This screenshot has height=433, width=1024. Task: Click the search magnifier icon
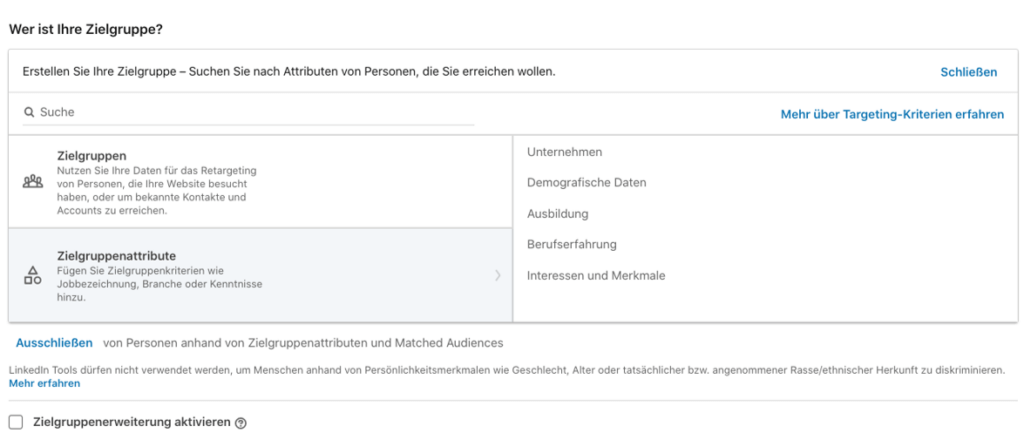pyautogui.click(x=29, y=112)
